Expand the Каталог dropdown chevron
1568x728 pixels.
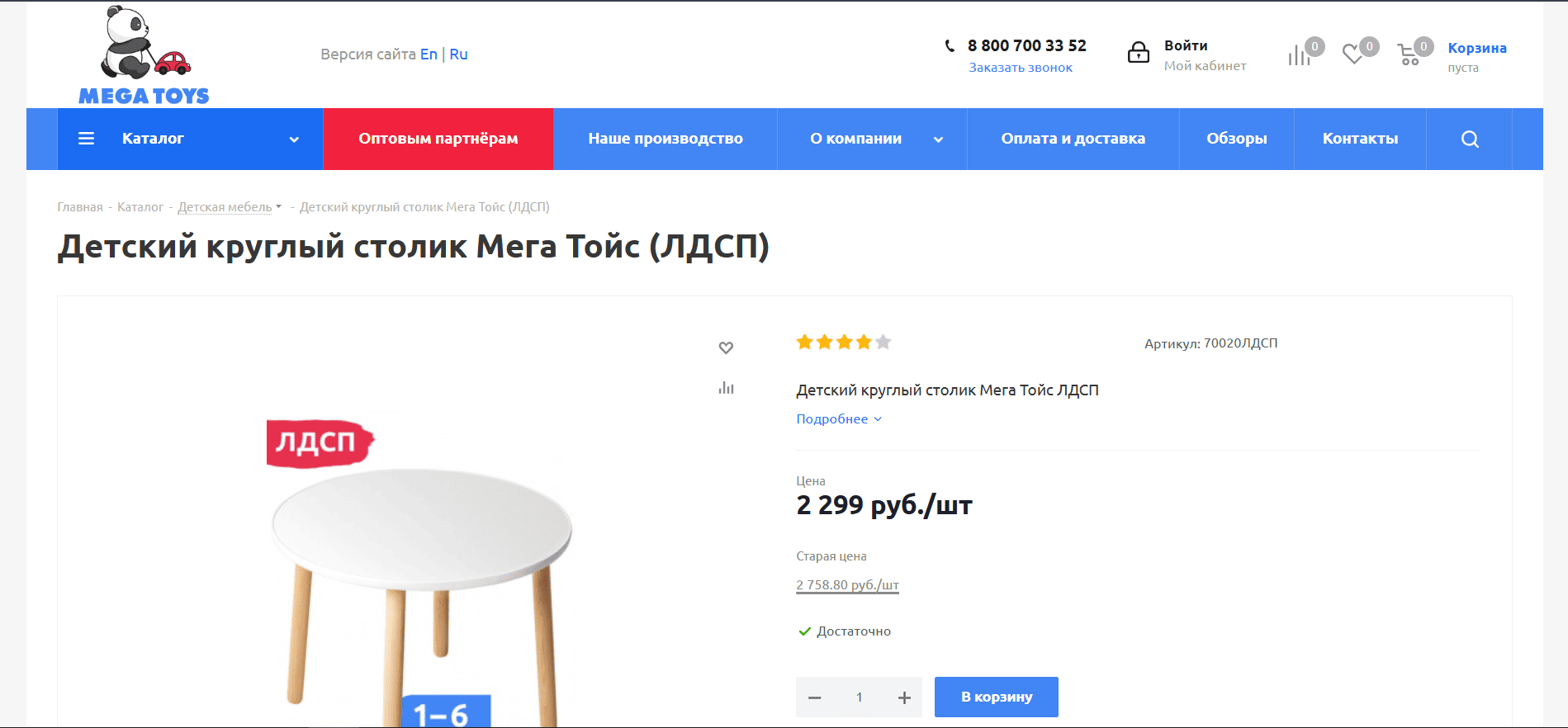[x=294, y=139]
